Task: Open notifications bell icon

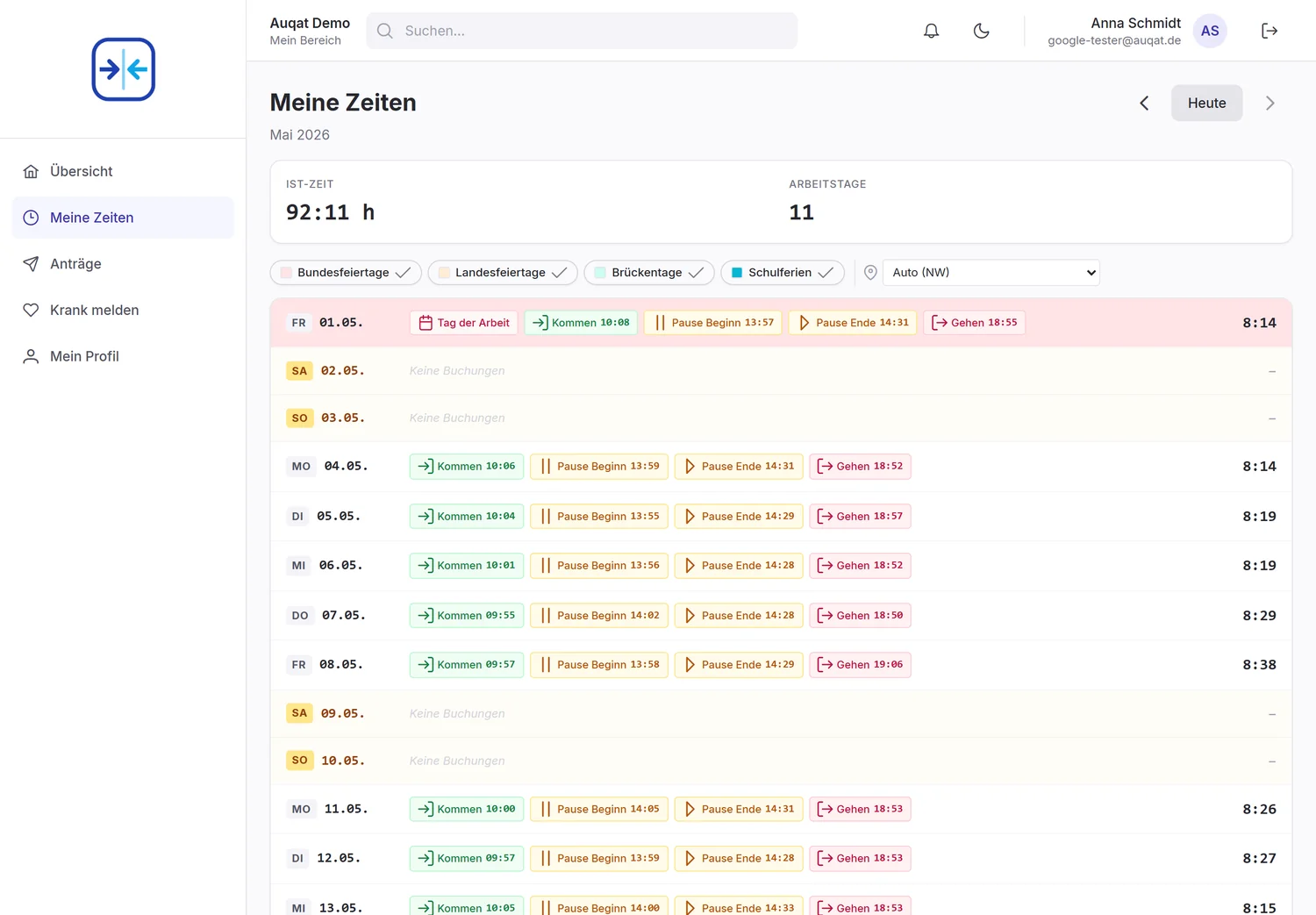Action: point(932,31)
